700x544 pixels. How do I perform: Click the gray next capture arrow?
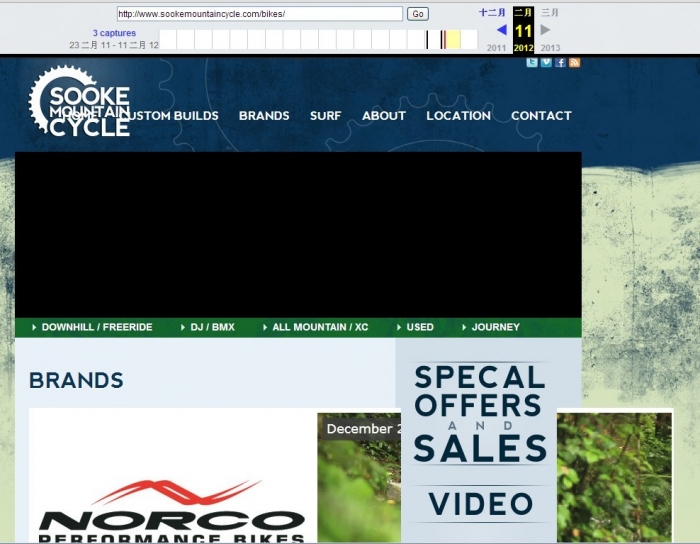click(x=545, y=30)
